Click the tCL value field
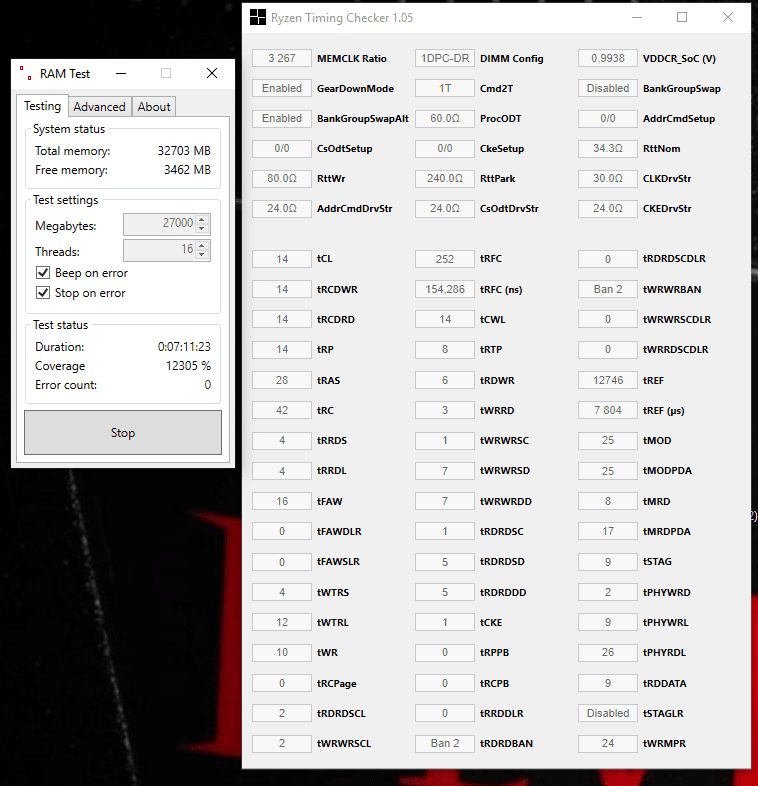Screen dimensions: 758x786 click(x=282, y=259)
